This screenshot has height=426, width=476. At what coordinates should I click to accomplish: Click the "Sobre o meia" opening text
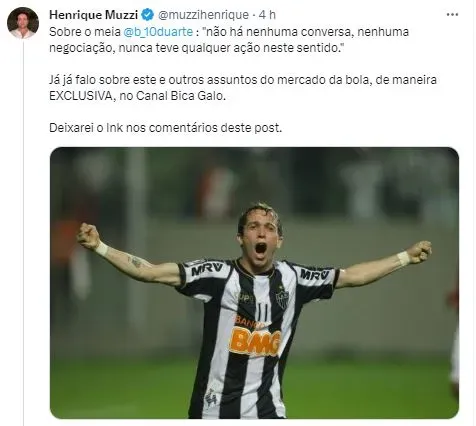(x=85, y=32)
